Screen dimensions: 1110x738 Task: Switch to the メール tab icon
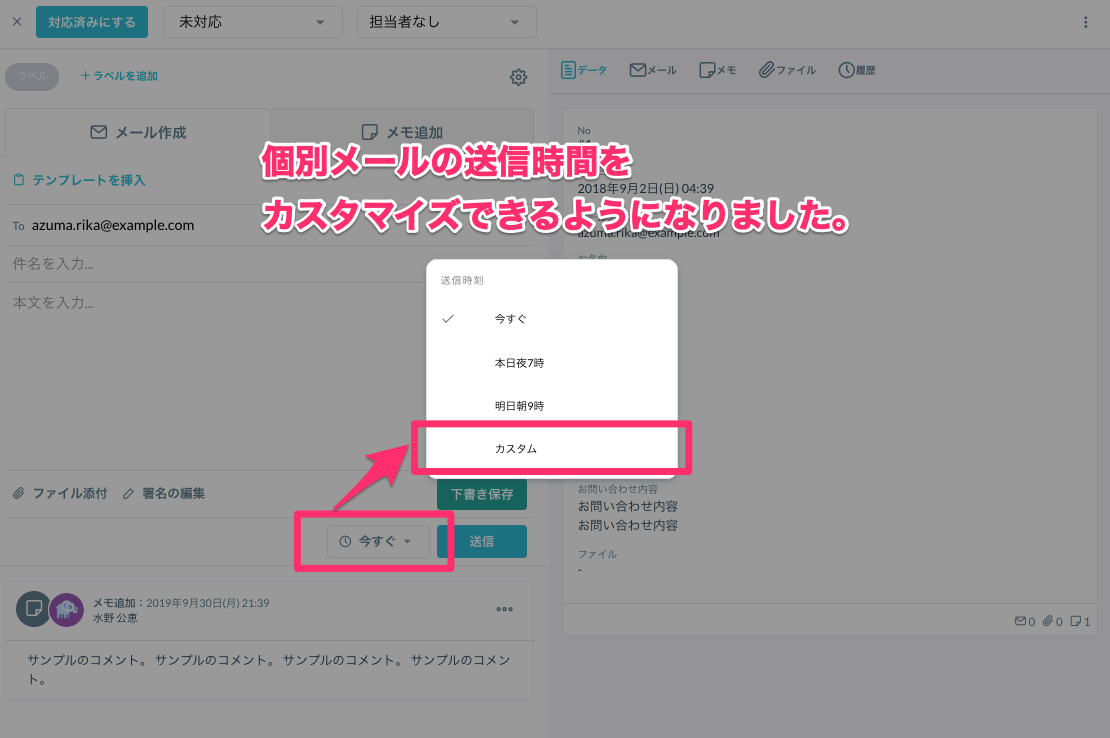click(x=652, y=70)
